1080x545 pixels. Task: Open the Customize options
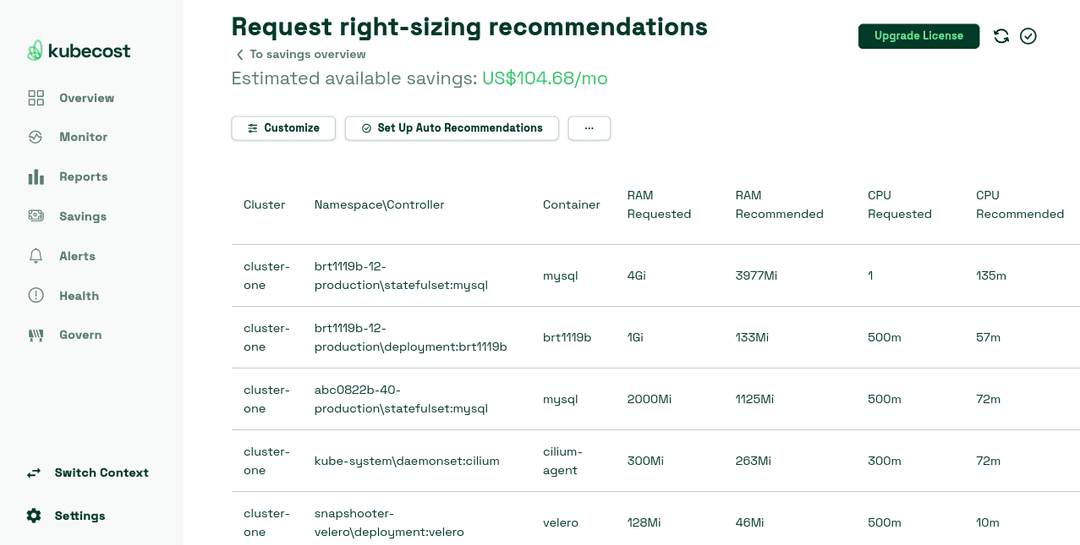(x=283, y=128)
